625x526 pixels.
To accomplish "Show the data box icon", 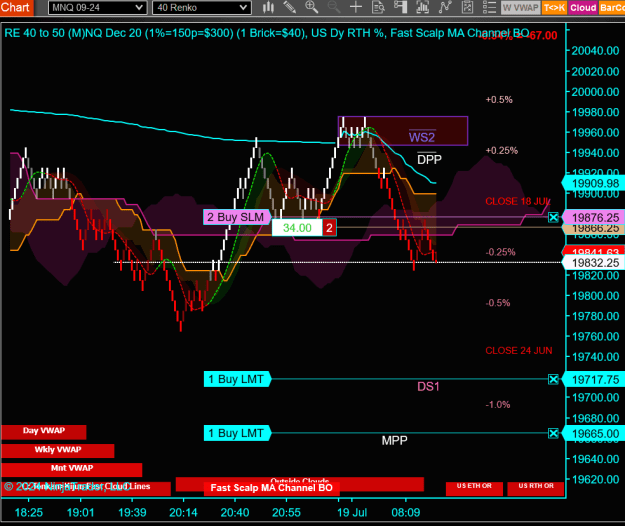I will 378,7.
